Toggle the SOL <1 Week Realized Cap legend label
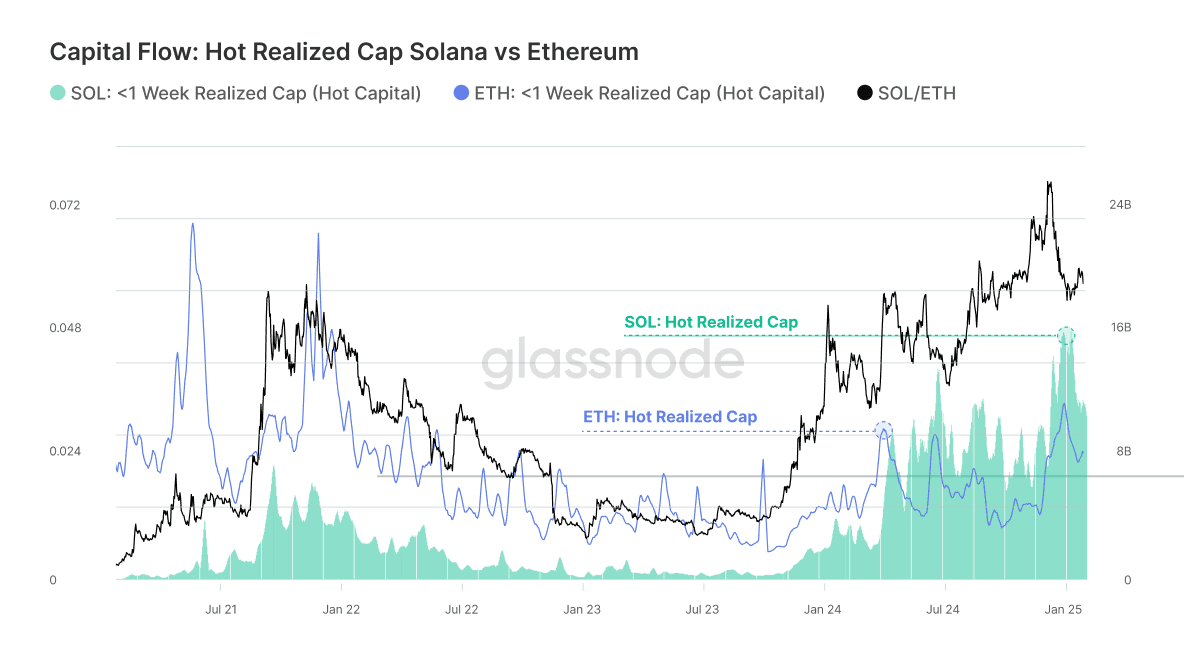Screen dimensions: 1184x666 click(246, 93)
